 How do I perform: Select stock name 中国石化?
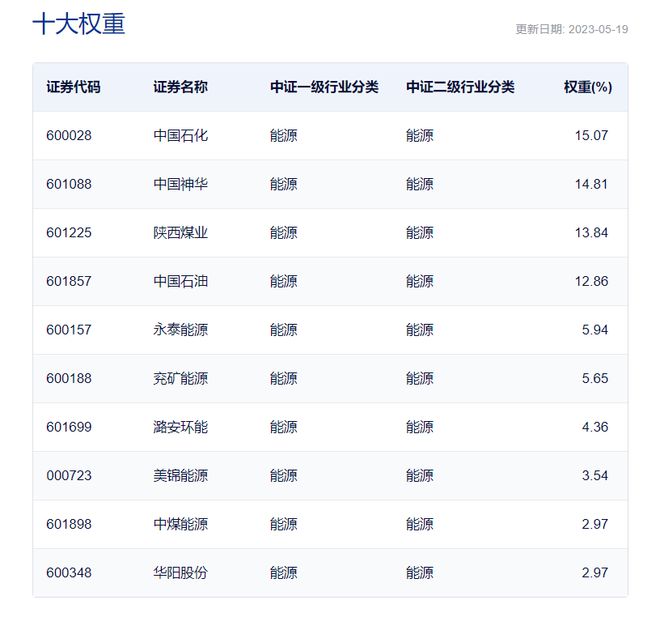pos(180,136)
